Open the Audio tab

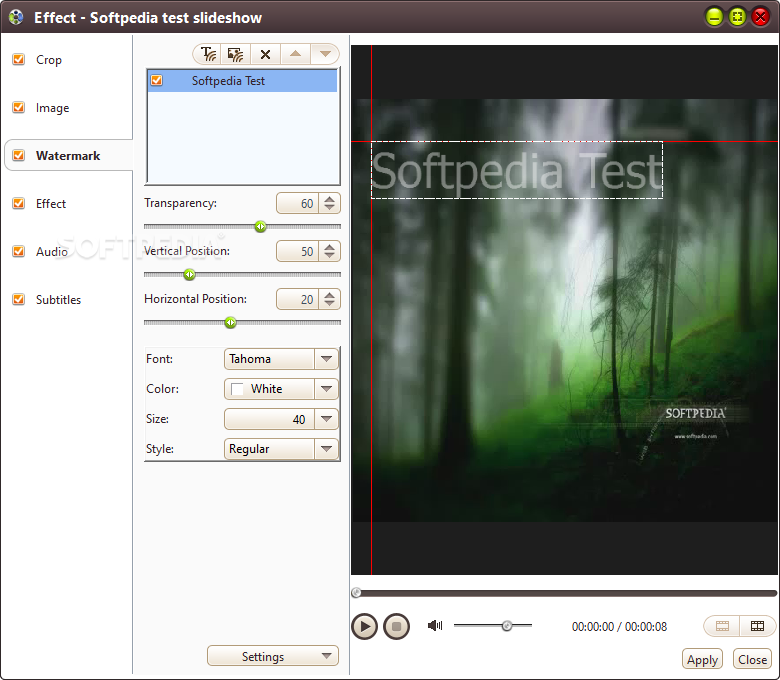51,252
